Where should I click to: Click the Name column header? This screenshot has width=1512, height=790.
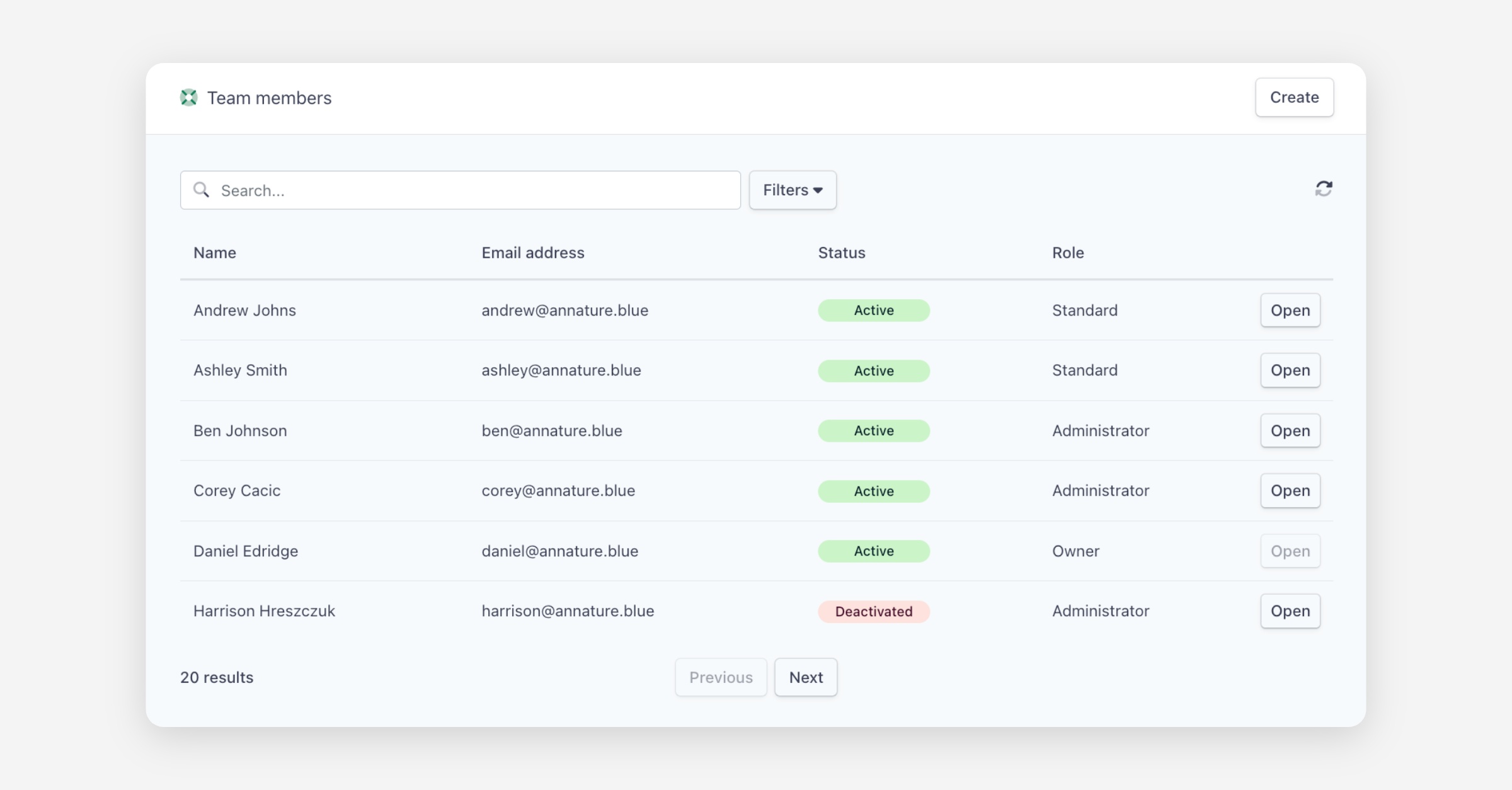(x=215, y=253)
